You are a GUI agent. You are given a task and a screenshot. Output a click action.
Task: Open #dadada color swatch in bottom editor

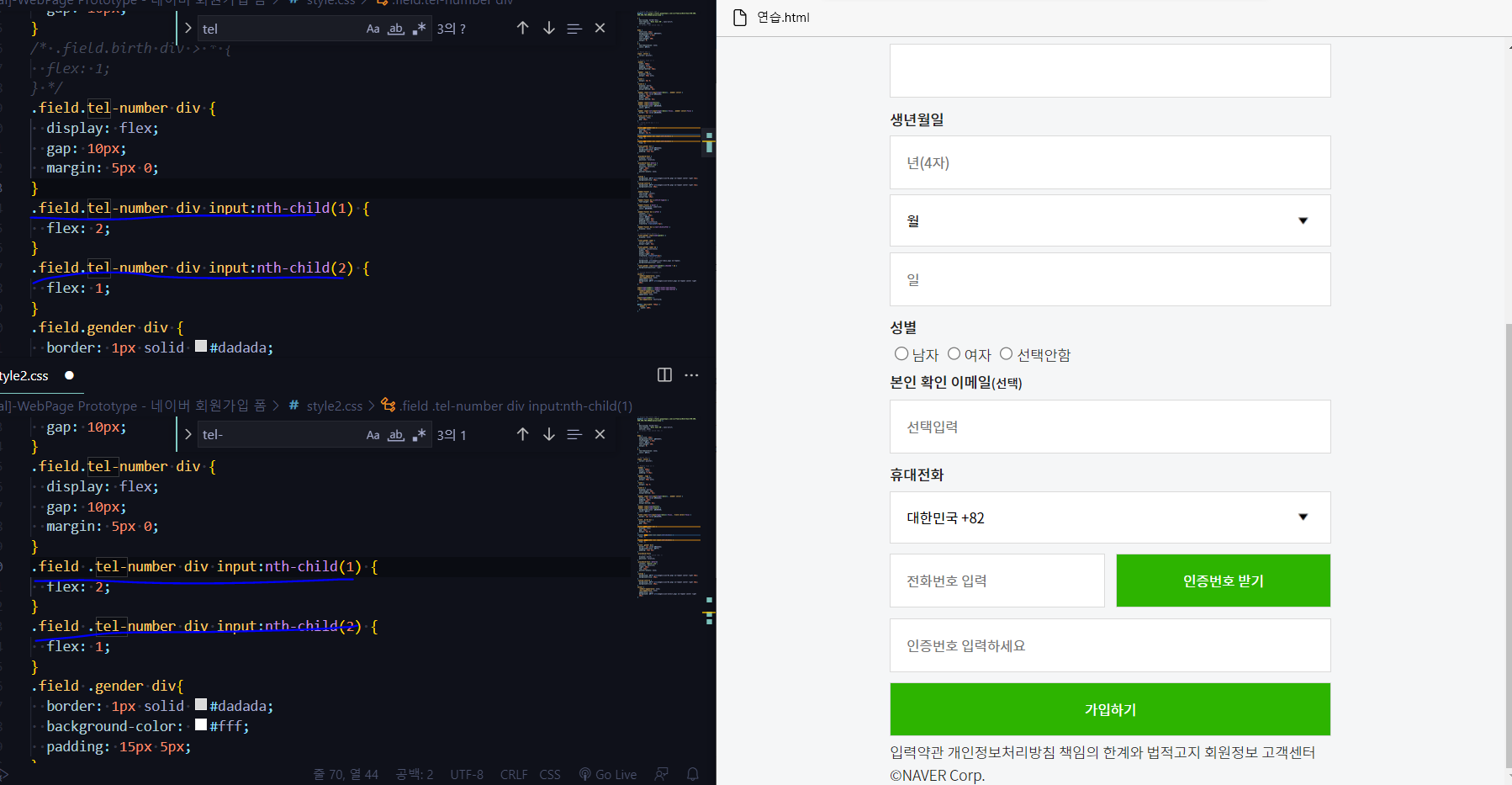201,705
